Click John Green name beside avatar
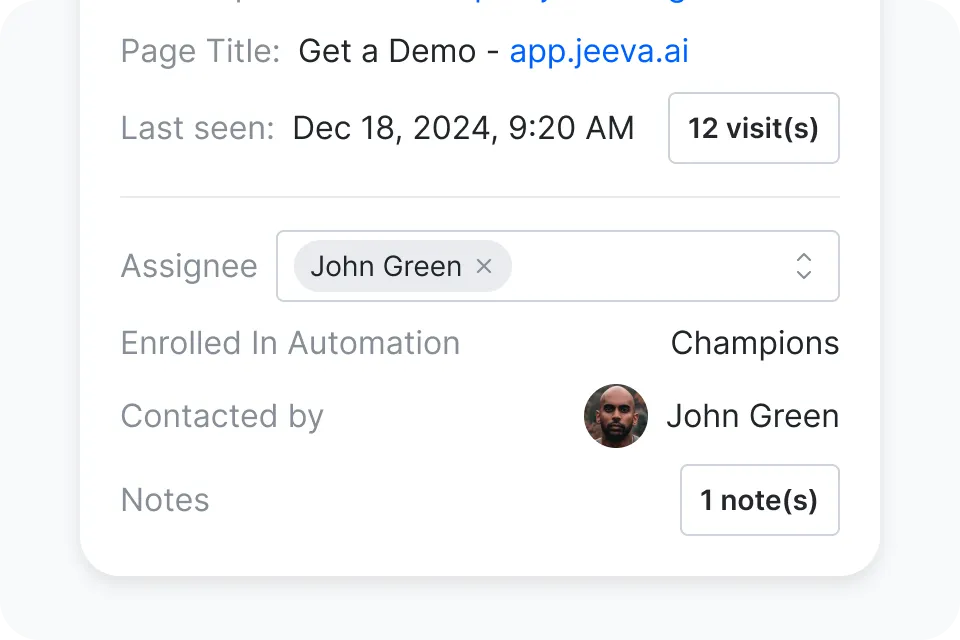The height and width of the screenshot is (640, 960). (752, 416)
